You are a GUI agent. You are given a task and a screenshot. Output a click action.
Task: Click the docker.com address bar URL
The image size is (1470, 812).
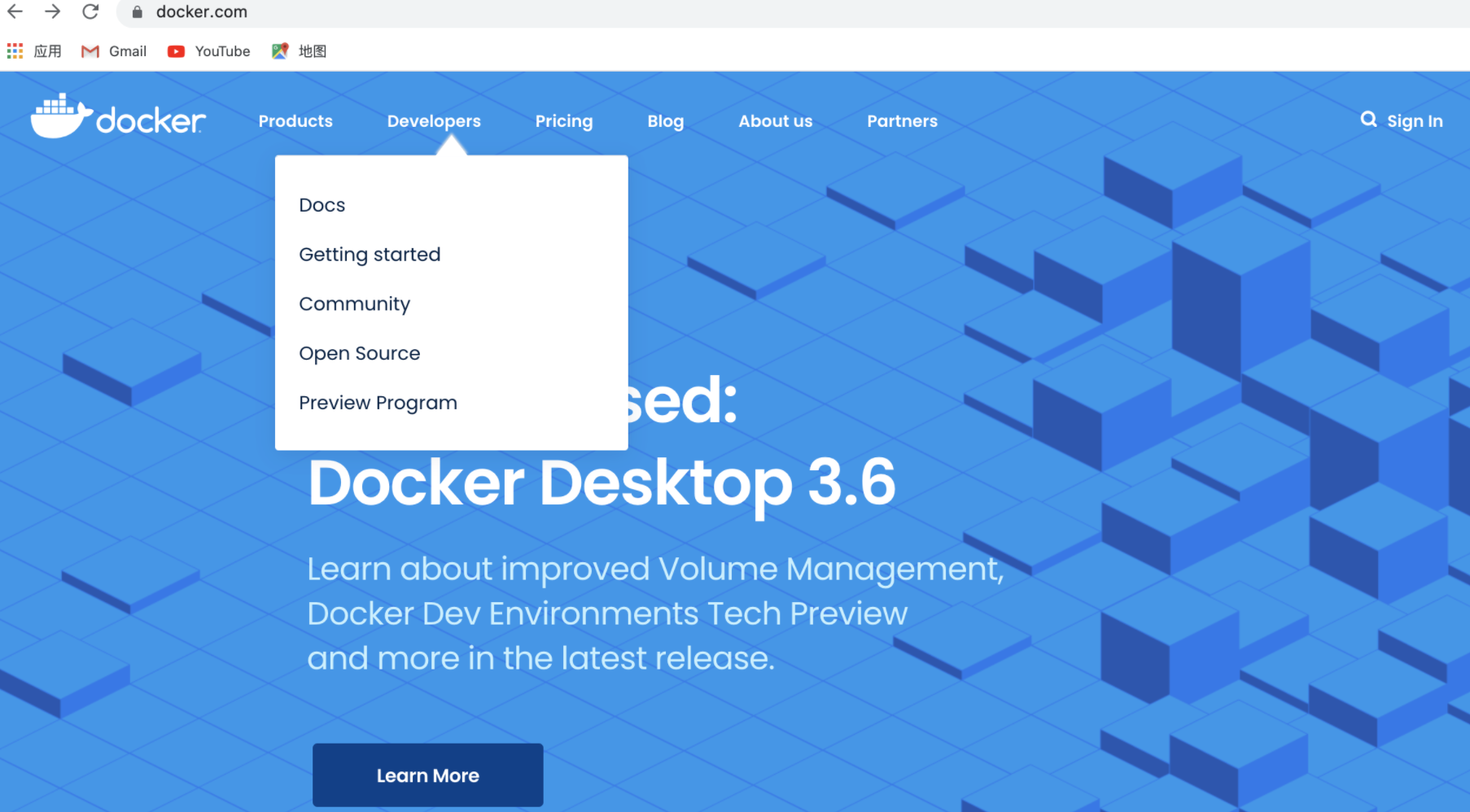202,12
